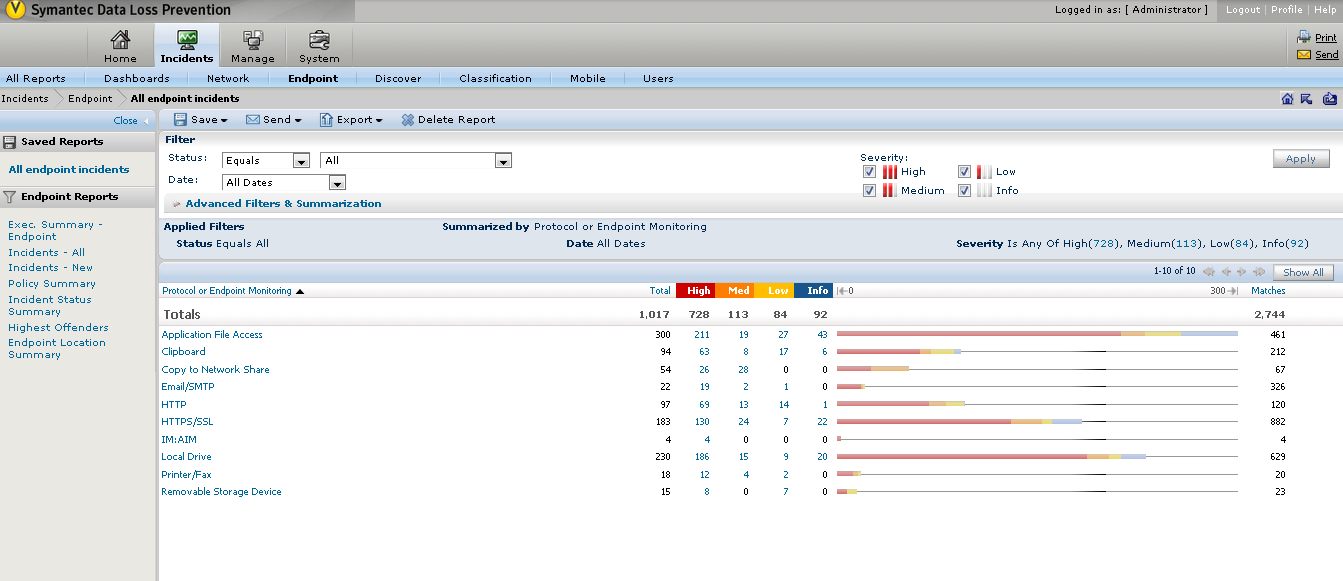Click High count 186 for Local Drive
Viewport: 1343px width, 581px height.
coord(701,457)
